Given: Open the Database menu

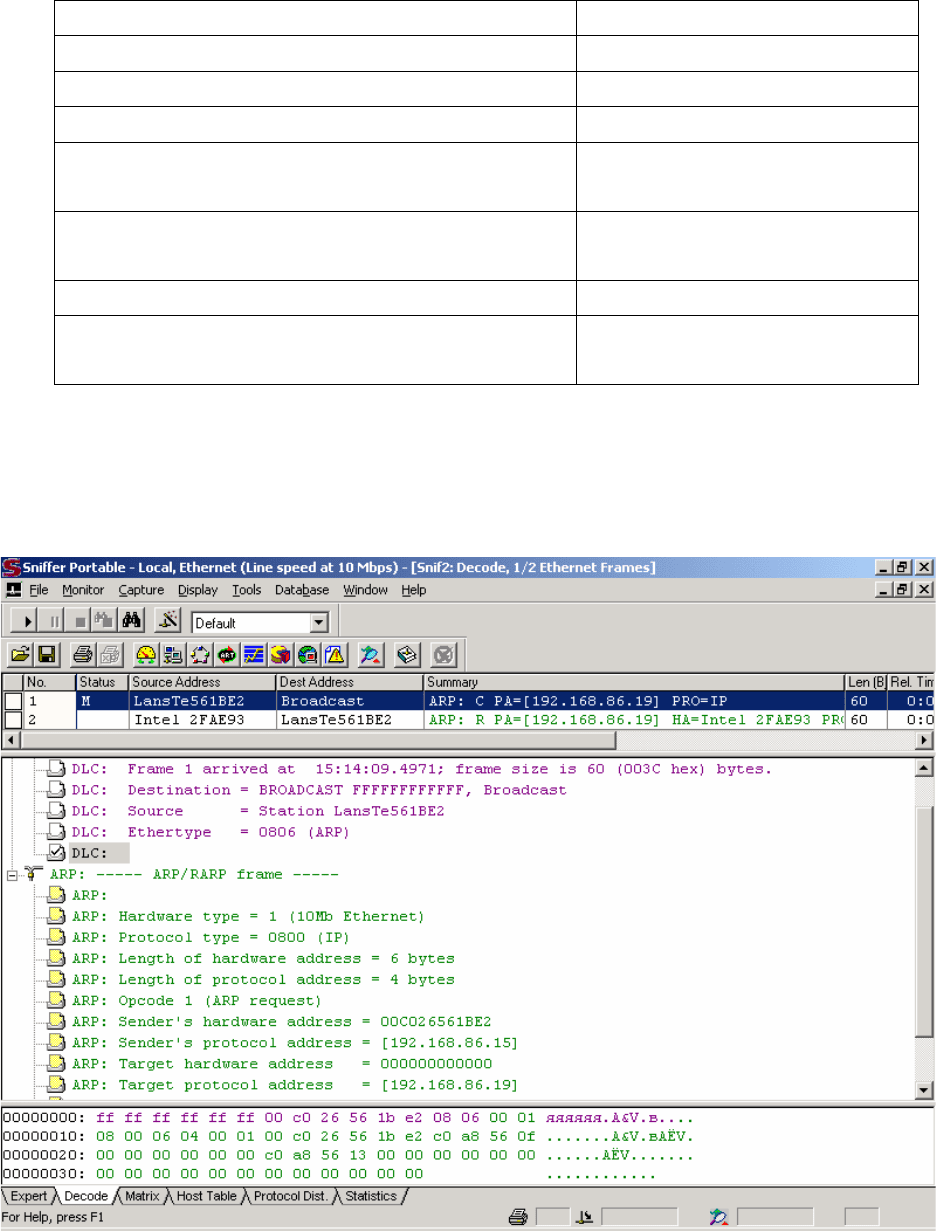Looking at the screenshot, I should coord(302,590).
